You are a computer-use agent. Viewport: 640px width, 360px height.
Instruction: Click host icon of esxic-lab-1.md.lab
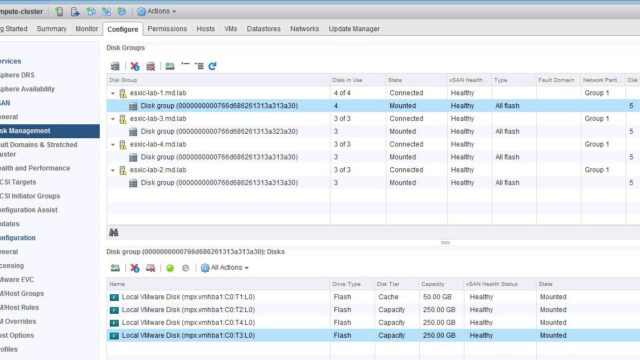coord(122,93)
